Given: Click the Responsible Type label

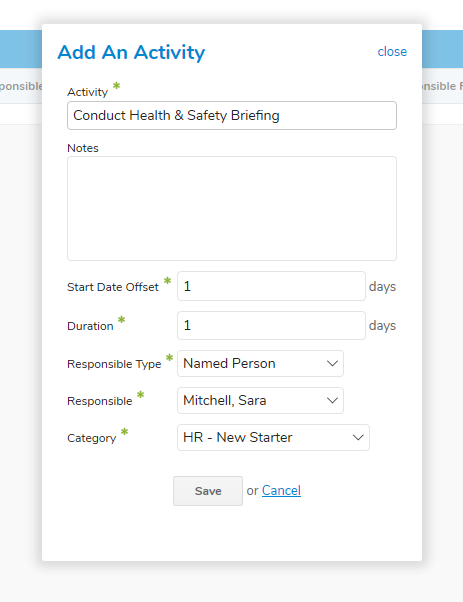Looking at the screenshot, I should click(x=114, y=364).
